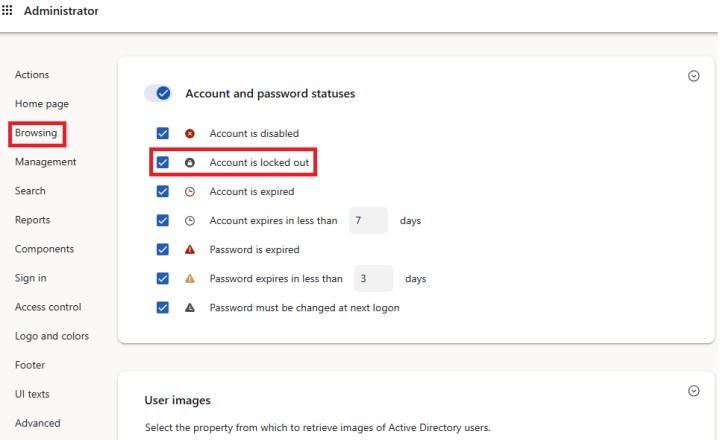Uncheck the Password is expired checkbox
Screen dimensions: 720x440
[x=163, y=249]
